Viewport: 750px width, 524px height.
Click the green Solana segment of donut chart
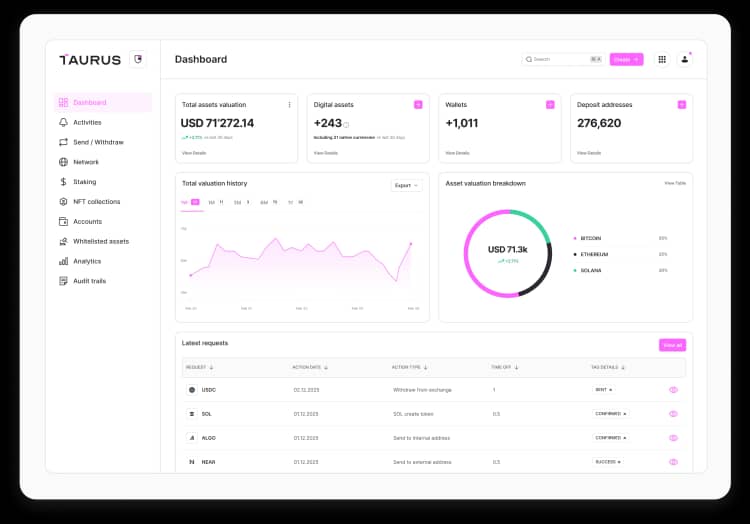pyautogui.click(x=534, y=221)
